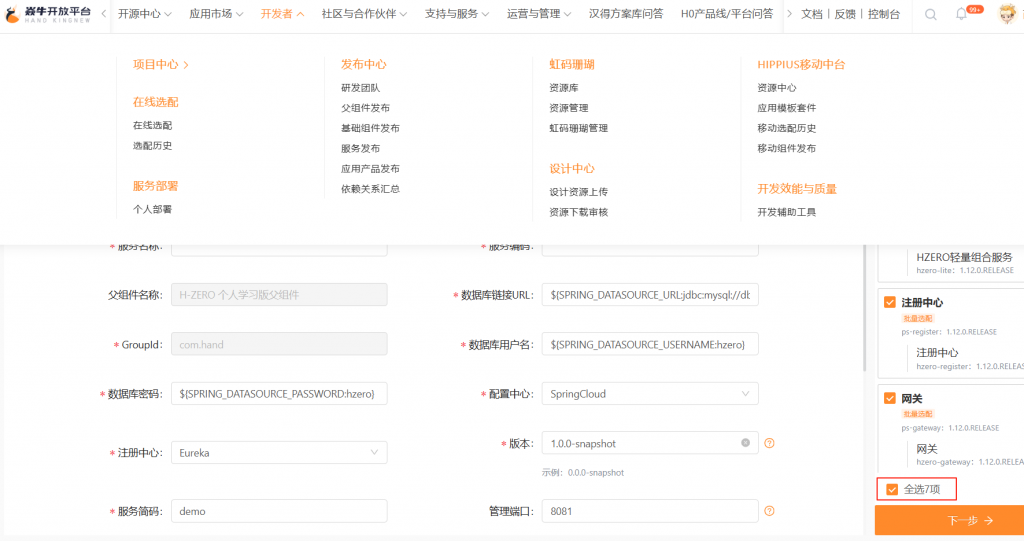The image size is (1024, 541).
Task: Open the 项目中心 link
Action: coord(160,64)
